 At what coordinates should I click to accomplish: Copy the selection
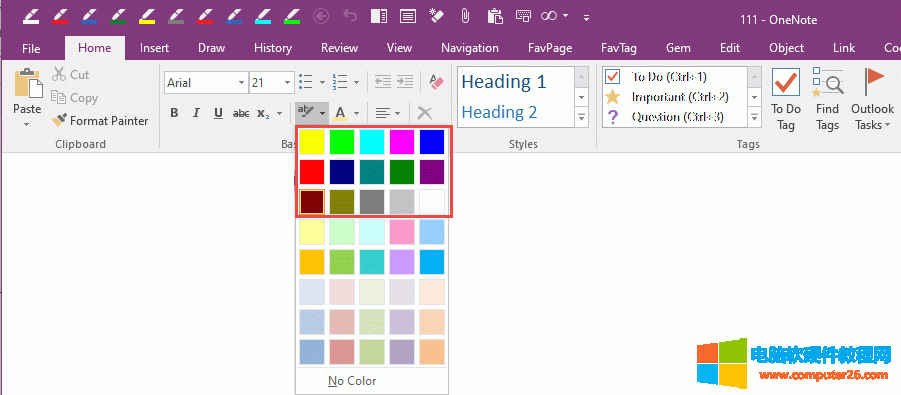(75, 98)
